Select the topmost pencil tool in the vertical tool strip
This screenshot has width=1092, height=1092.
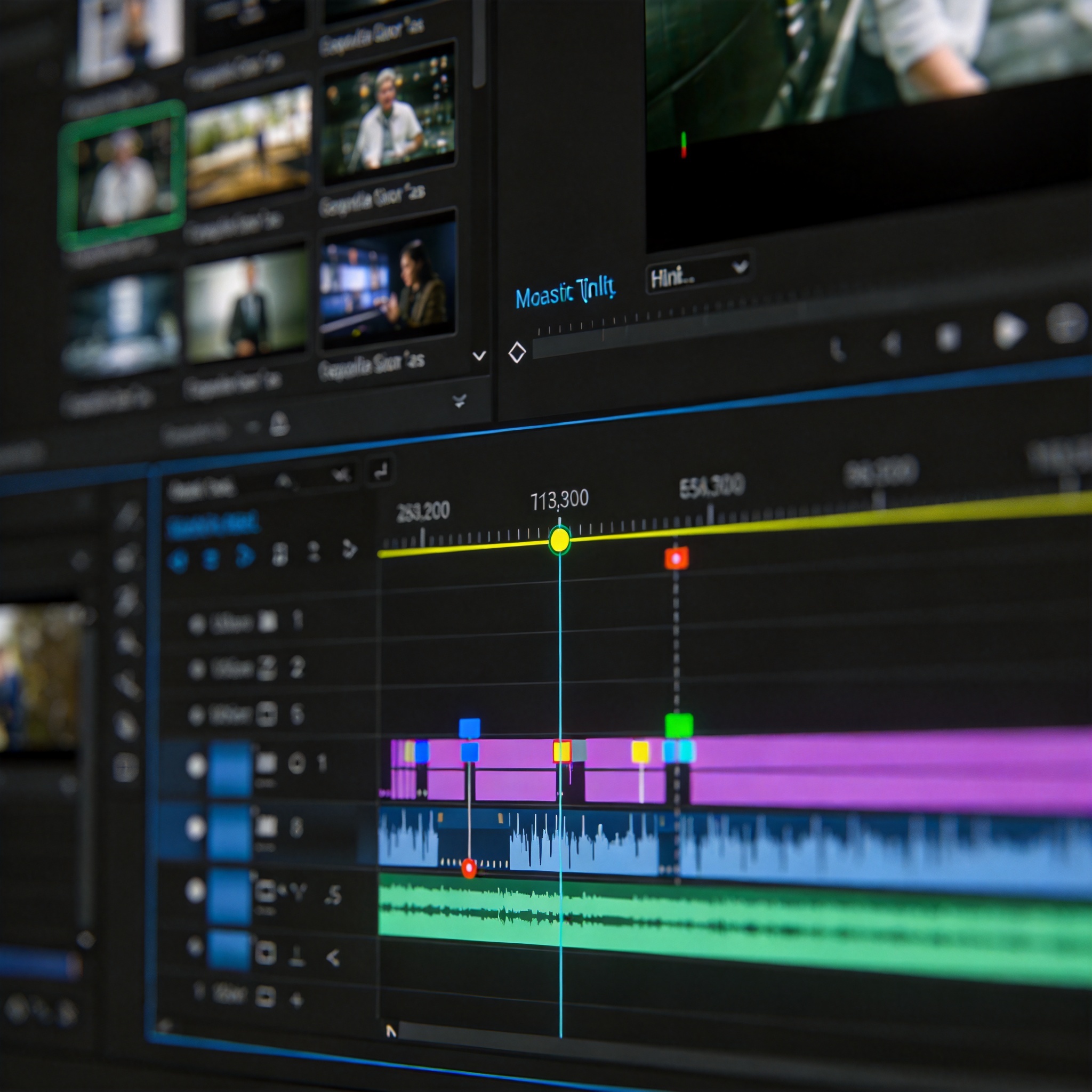[128, 516]
